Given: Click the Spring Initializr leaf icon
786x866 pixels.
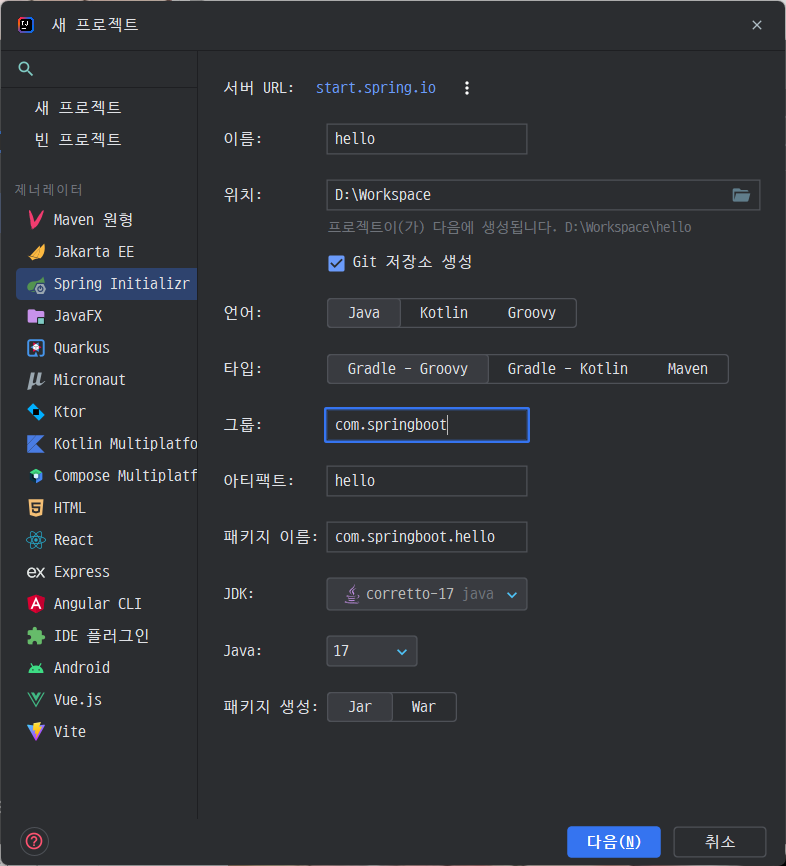Looking at the screenshot, I should click(x=36, y=284).
